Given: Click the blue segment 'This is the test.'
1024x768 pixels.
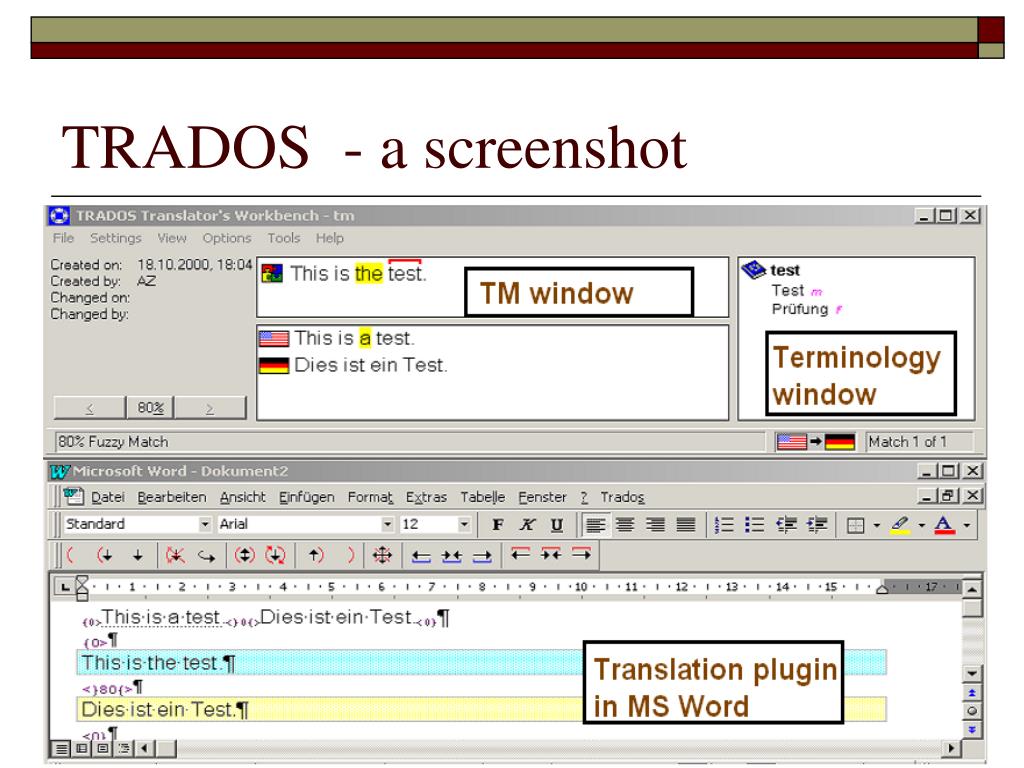Looking at the screenshot, I should (x=481, y=663).
